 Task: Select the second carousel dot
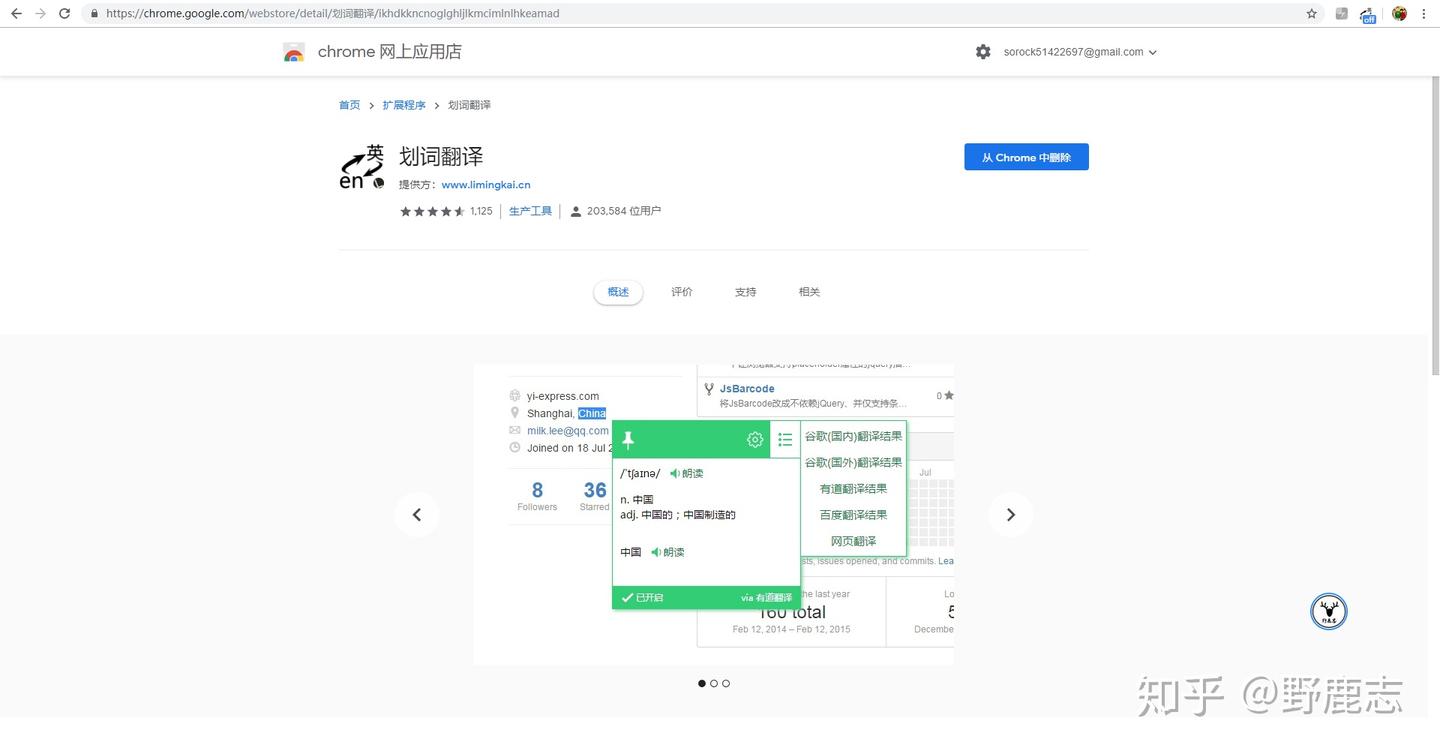coord(714,684)
